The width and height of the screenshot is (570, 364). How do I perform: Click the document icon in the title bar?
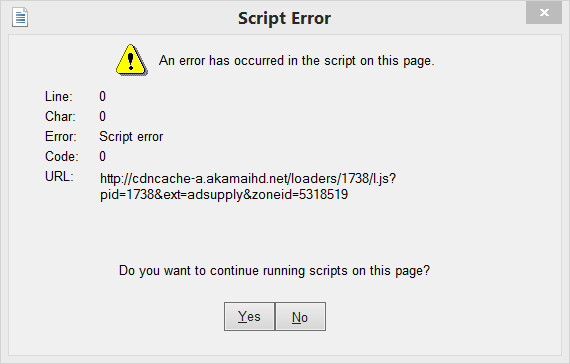click(x=20, y=17)
